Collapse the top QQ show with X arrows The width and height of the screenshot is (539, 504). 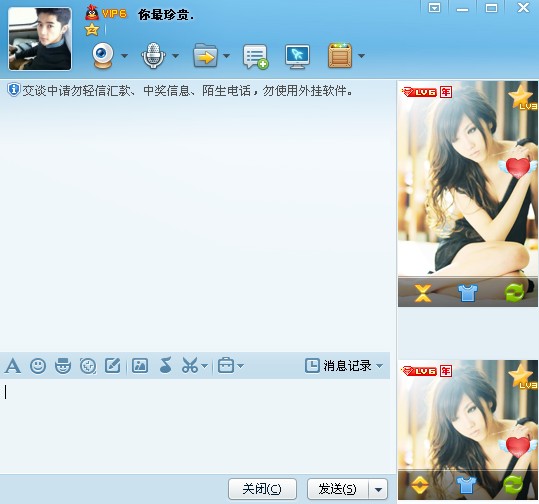[422, 293]
